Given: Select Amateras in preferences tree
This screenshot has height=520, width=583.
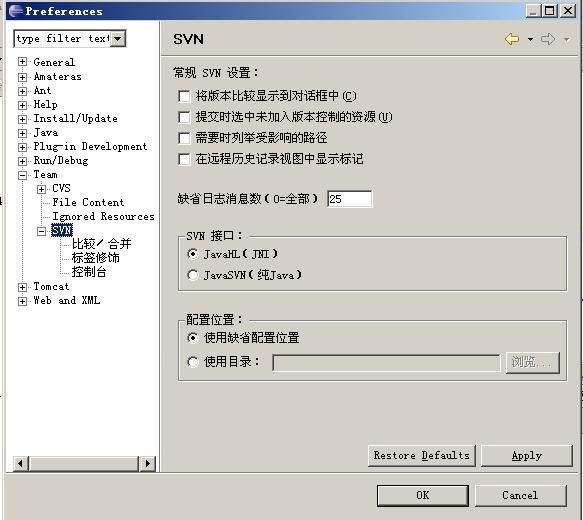Looking at the screenshot, I should pyautogui.click(x=57, y=77).
